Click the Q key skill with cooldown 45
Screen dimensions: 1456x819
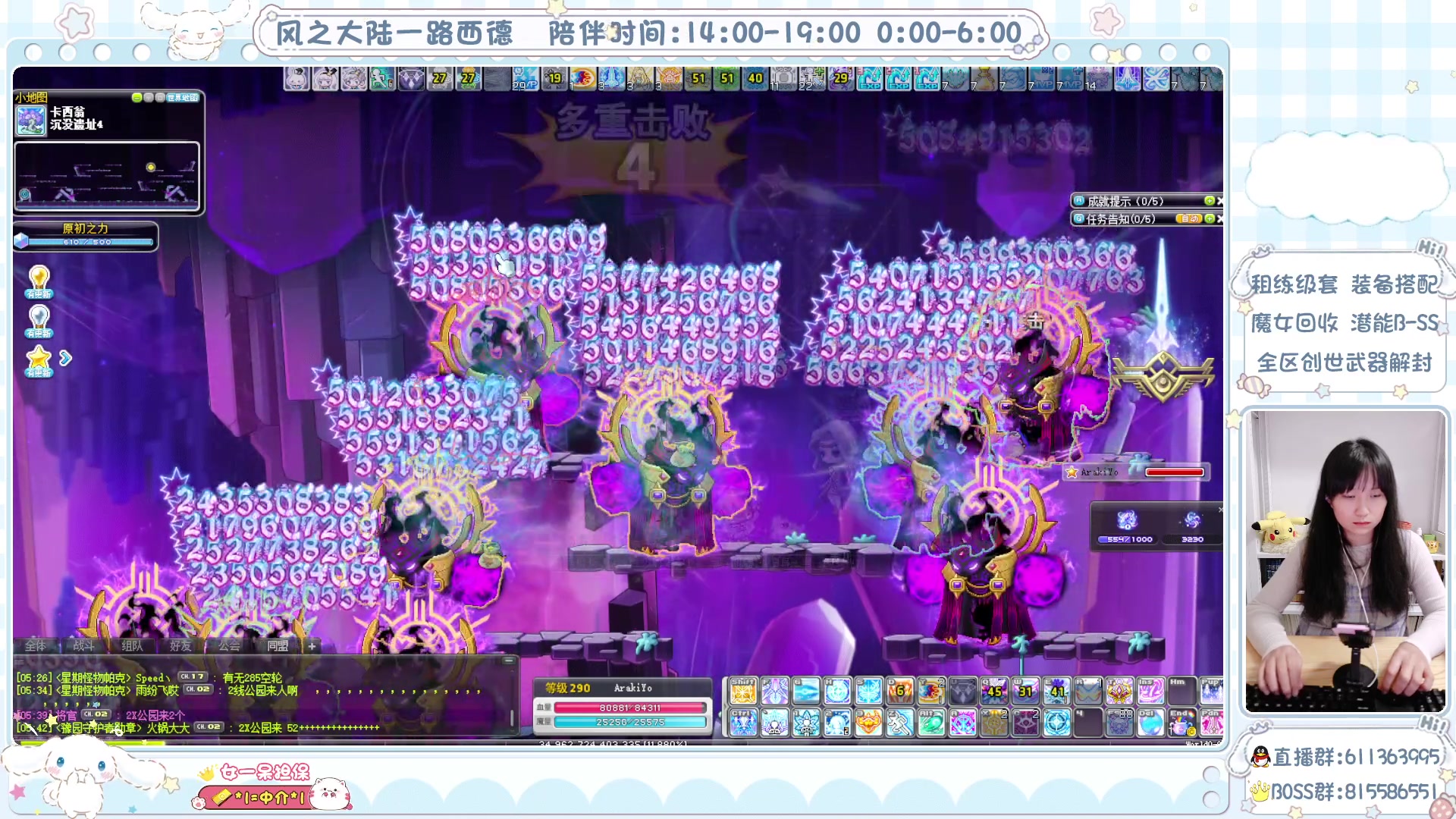pyautogui.click(x=994, y=691)
